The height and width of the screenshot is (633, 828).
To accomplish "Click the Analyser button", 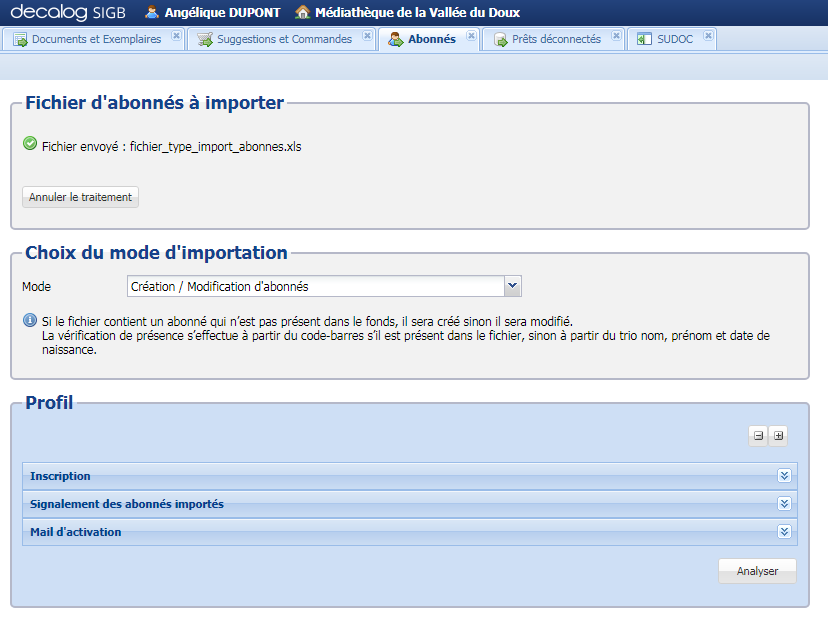I will point(756,570).
